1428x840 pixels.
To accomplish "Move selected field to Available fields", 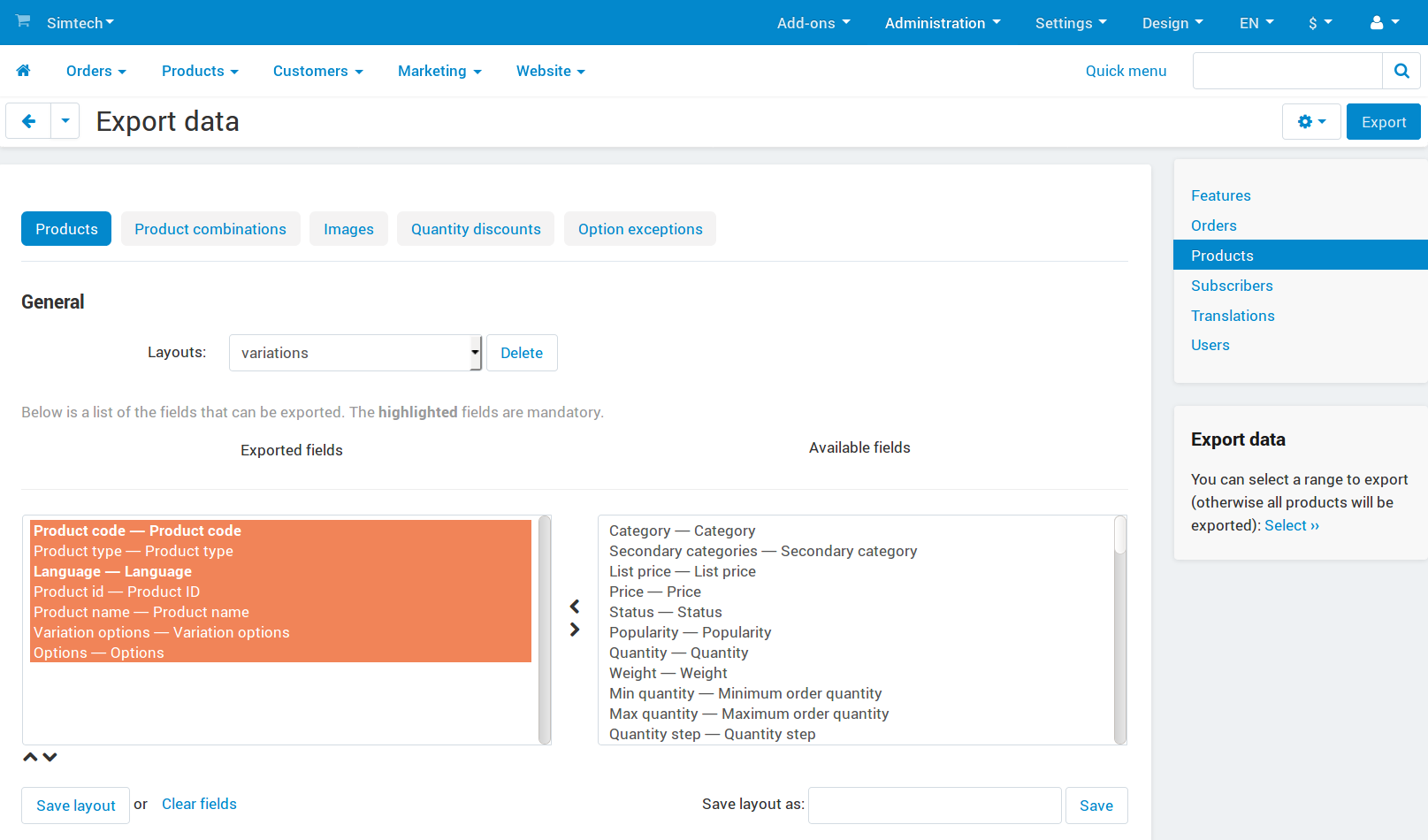I will coord(575,630).
